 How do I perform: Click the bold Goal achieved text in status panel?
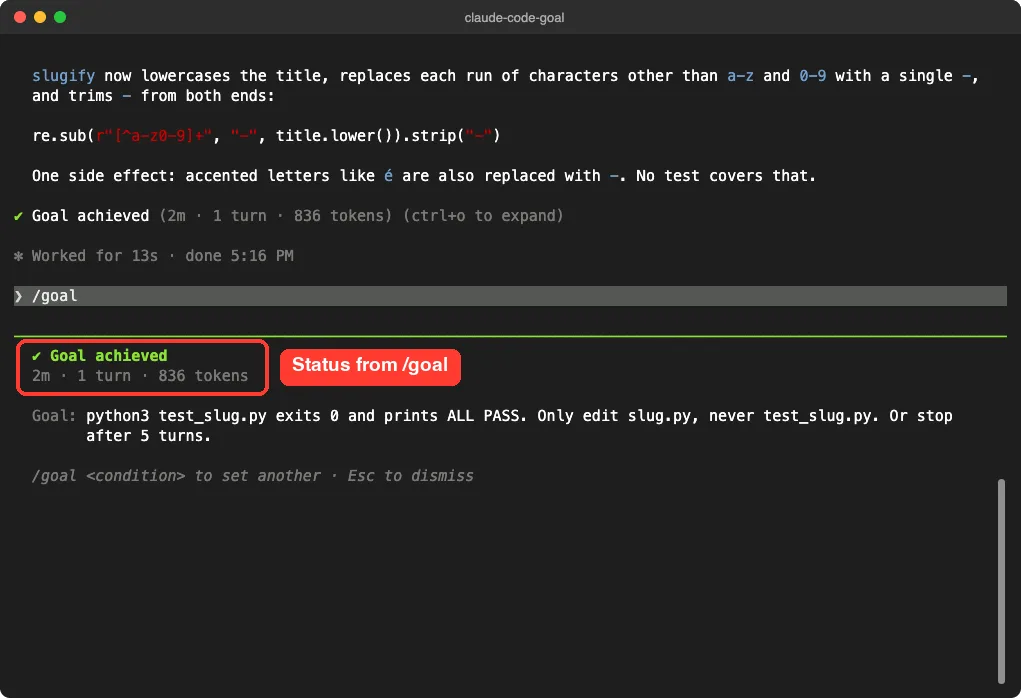(x=109, y=356)
